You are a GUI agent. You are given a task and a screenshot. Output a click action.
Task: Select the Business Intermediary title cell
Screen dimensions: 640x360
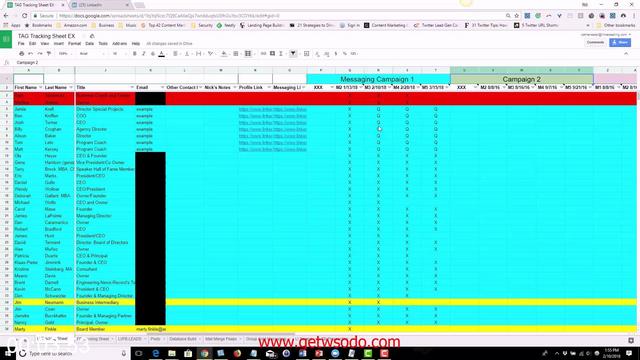105,302
